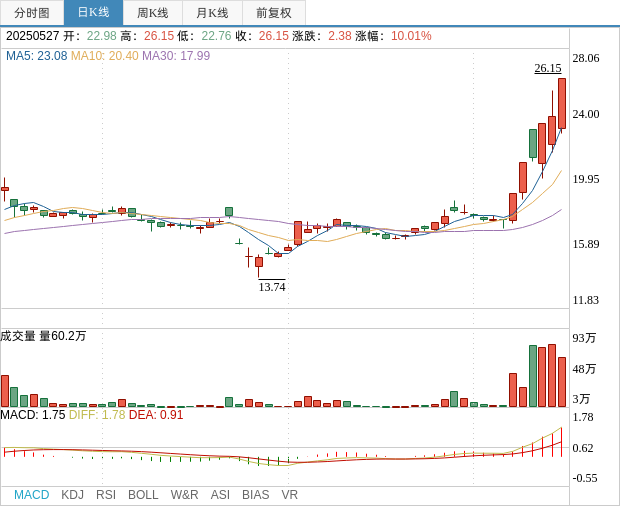Click the 48万 volume axis label
Screen dimensions: 620x506
584,369
